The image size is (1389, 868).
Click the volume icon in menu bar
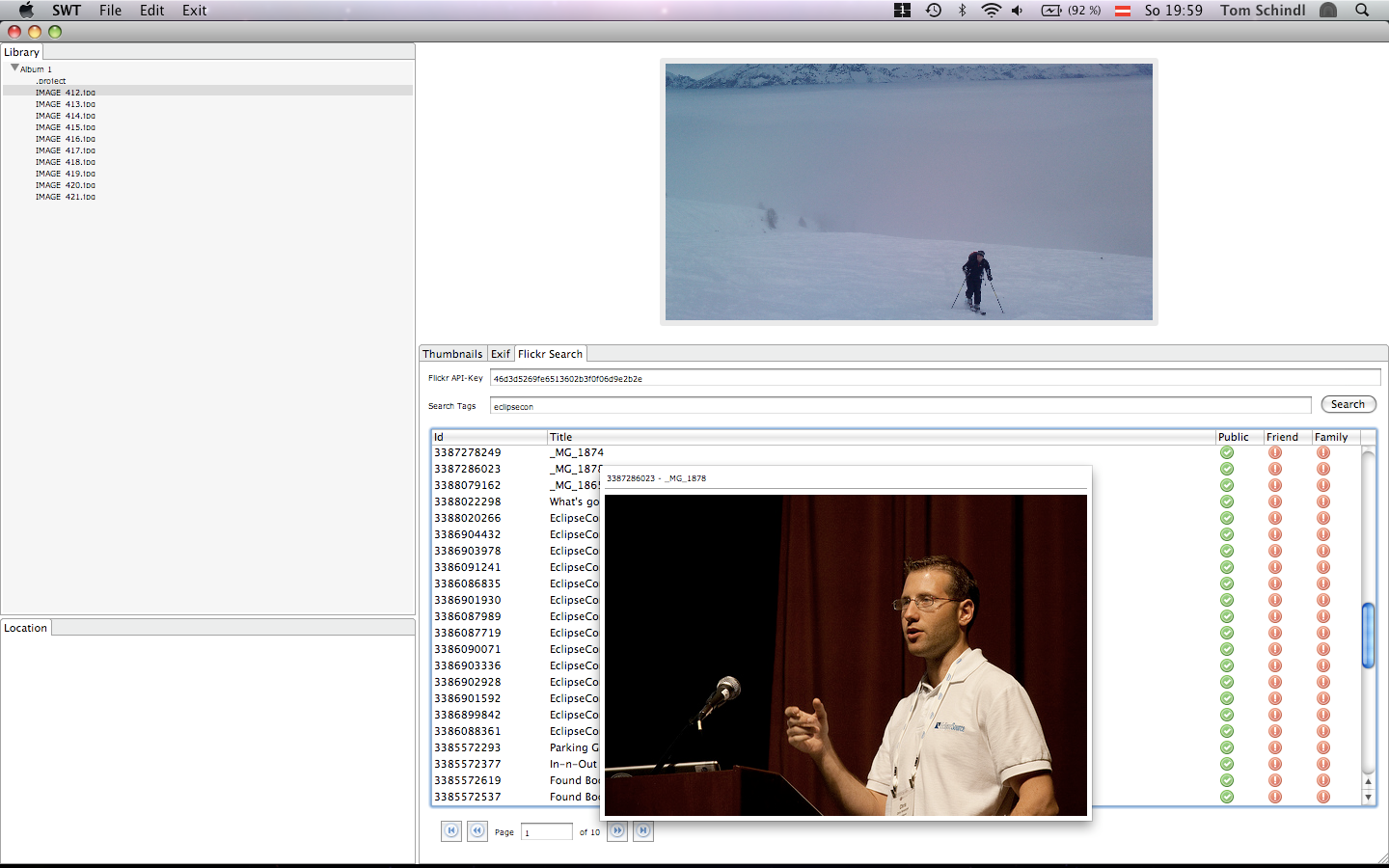(x=1018, y=11)
